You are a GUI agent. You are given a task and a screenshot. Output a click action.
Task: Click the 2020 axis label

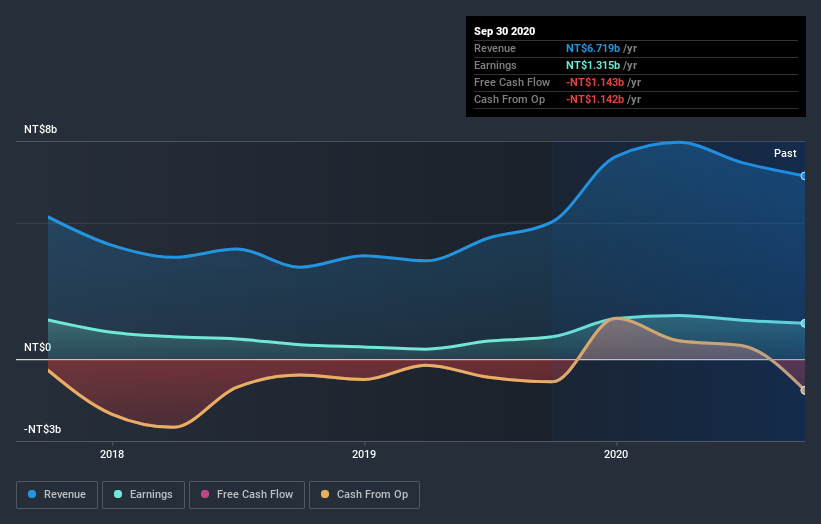click(616, 454)
